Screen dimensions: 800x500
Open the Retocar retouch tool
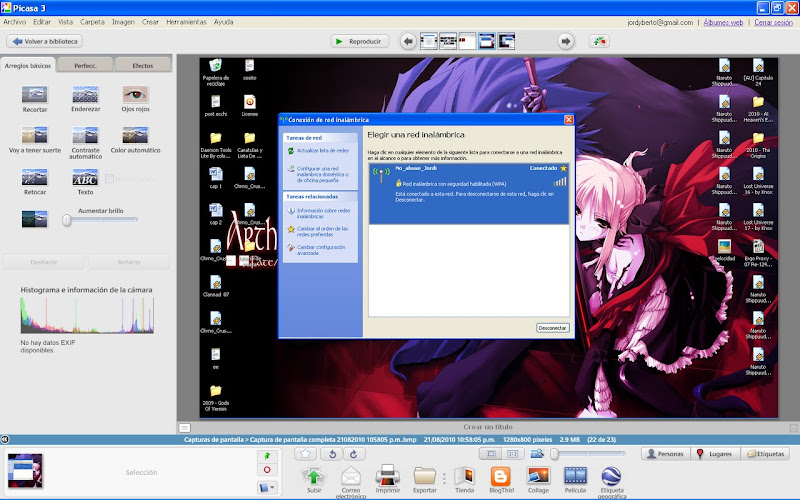pos(35,178)
